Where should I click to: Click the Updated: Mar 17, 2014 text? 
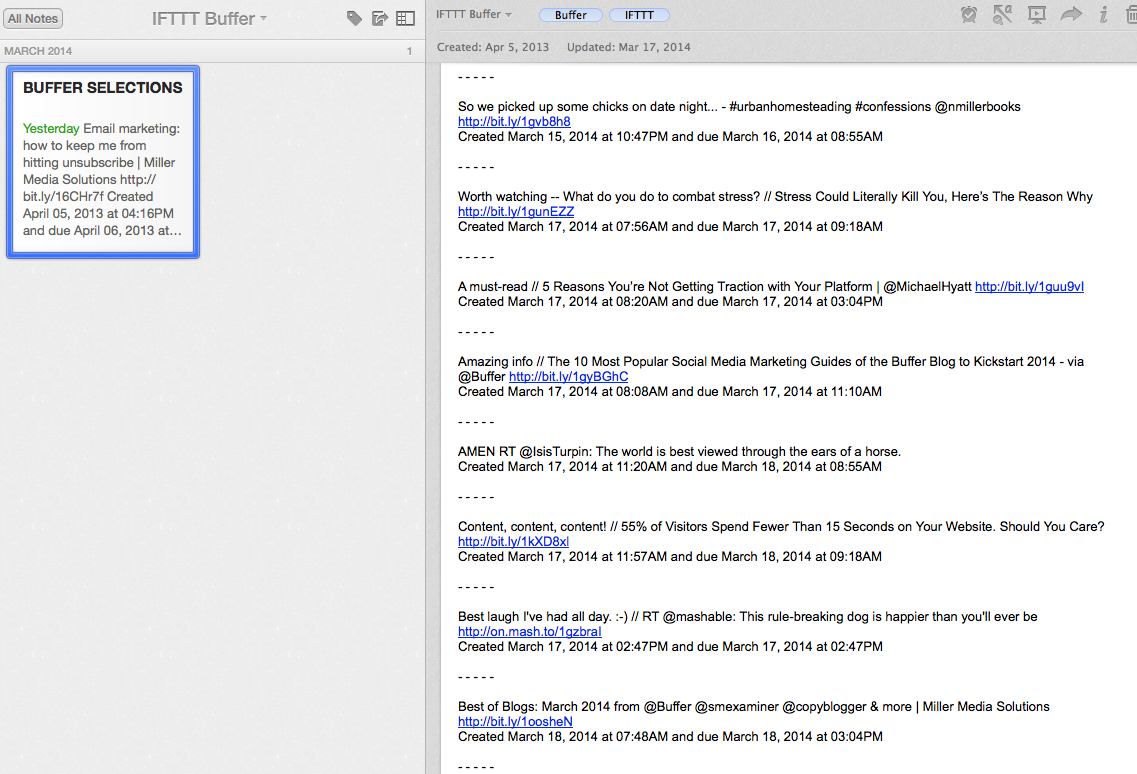tap(629, 47)
